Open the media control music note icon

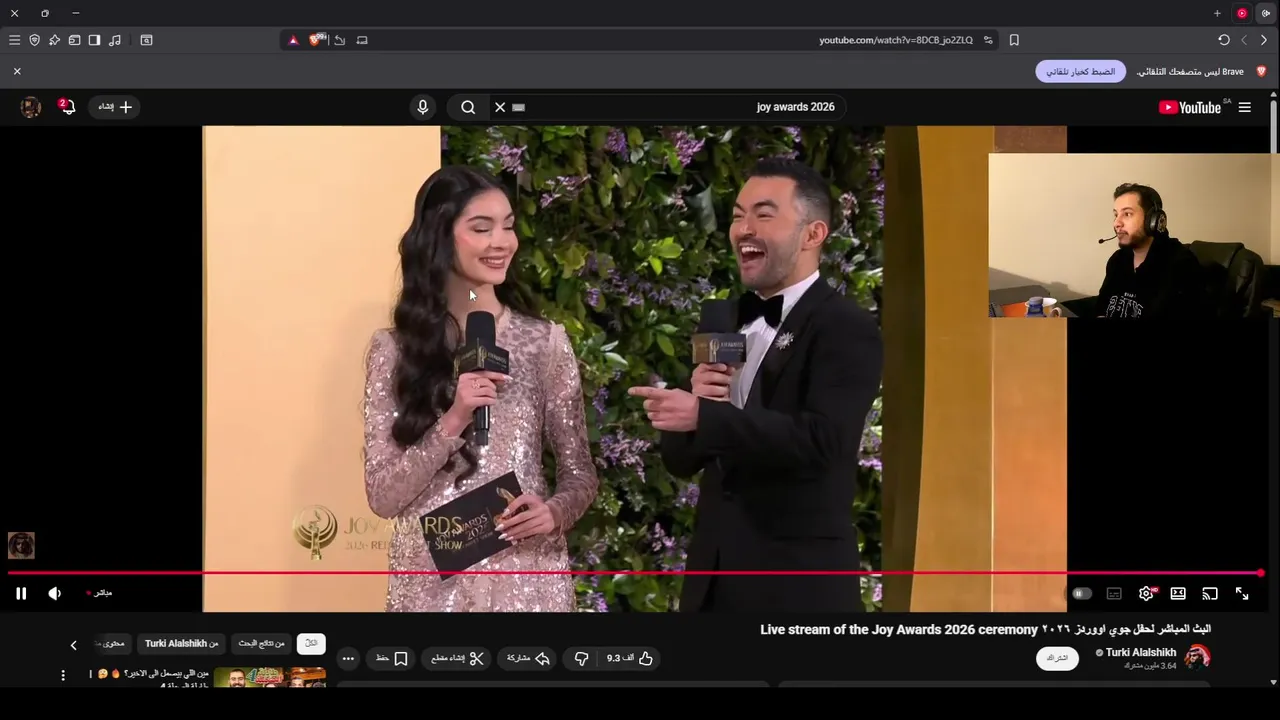point(115,40)
